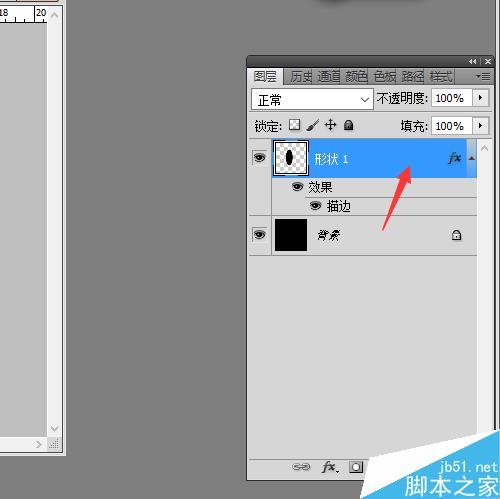Click lock transparent pixels icon
This screenshot has height=499, width=500.
[294, 125]
